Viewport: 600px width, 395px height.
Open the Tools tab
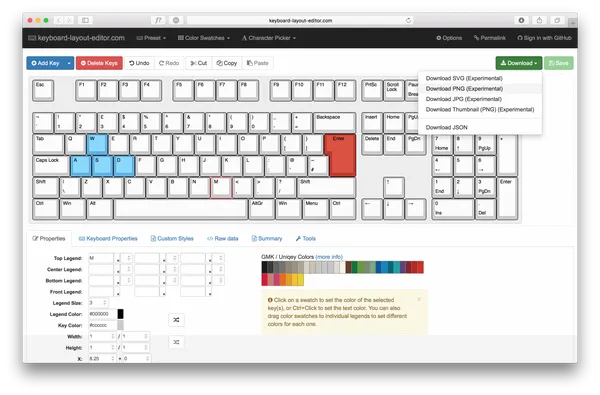pyautogui.click(x=305, y=238)
